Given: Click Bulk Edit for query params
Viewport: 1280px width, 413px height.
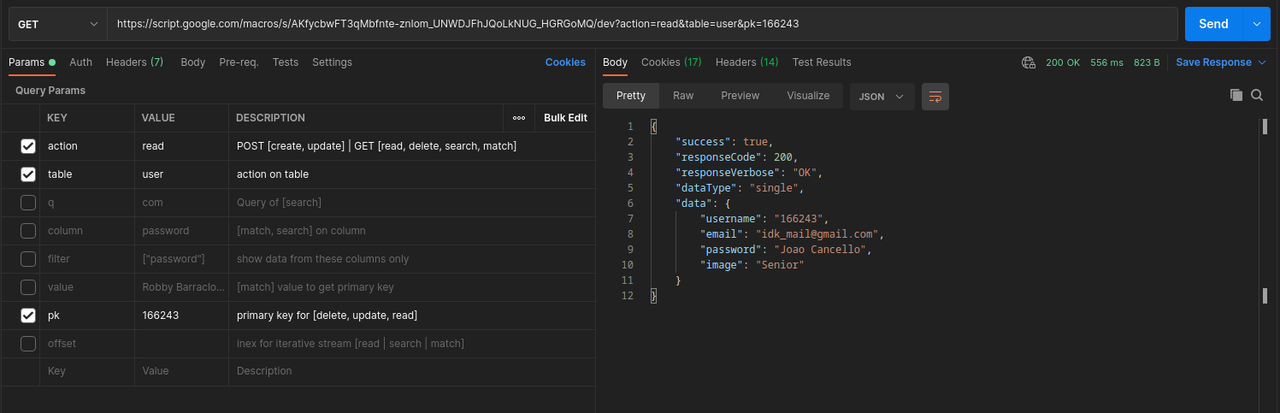Looking at the screenshot, I should tap(565, 118).
